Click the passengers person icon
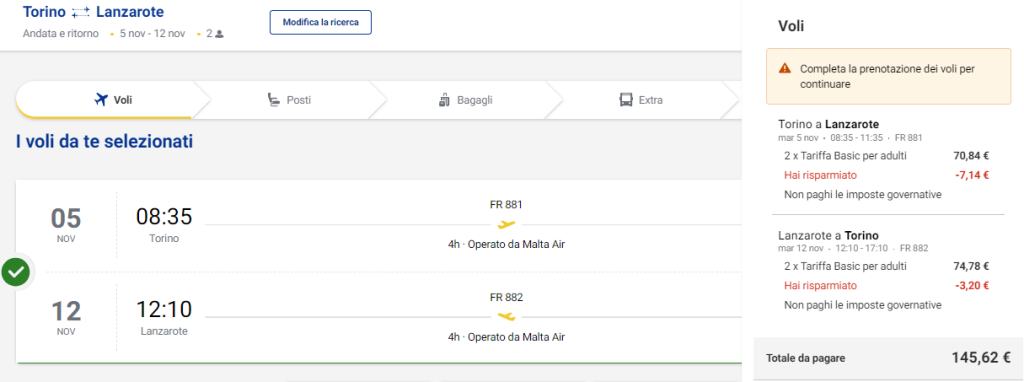This screenshot has width=1024, height=382. click(x=219, y=34)
